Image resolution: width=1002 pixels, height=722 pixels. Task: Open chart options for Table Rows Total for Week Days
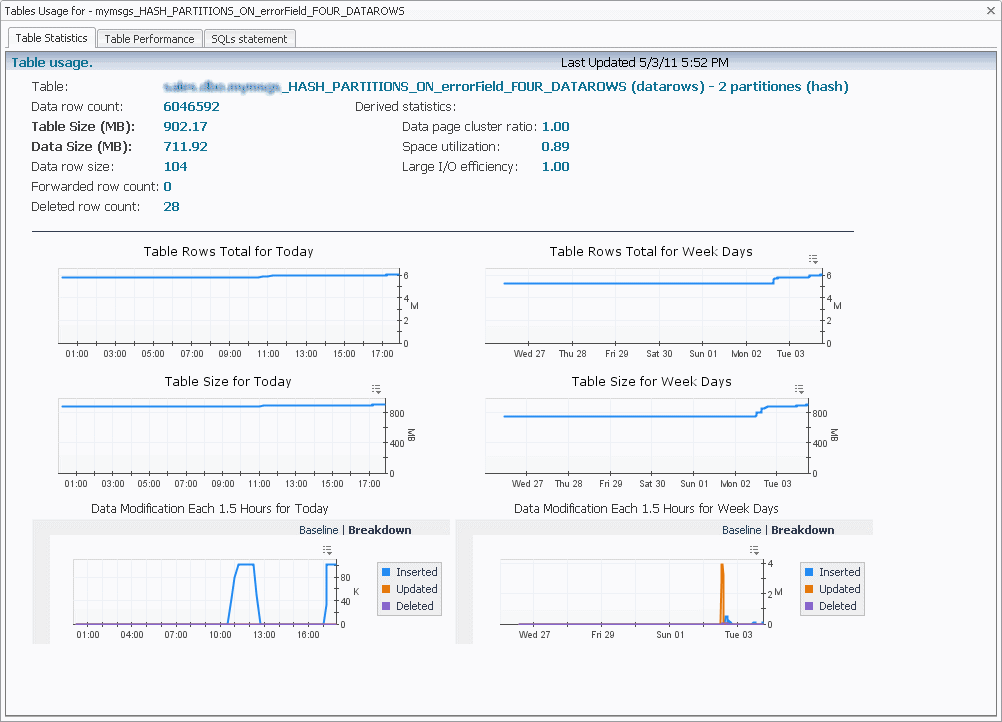(x=813, y=259)
